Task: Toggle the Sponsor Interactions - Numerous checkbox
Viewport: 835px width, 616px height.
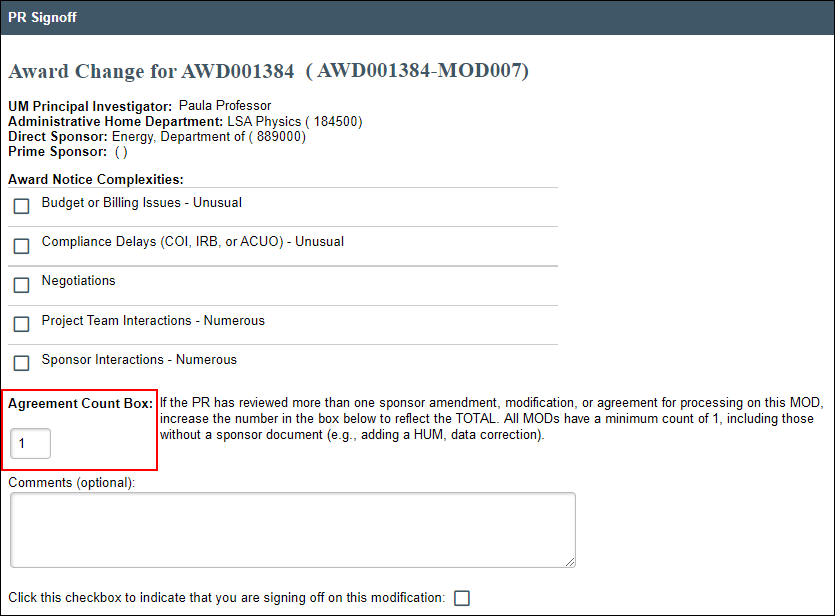Action: 21,363
